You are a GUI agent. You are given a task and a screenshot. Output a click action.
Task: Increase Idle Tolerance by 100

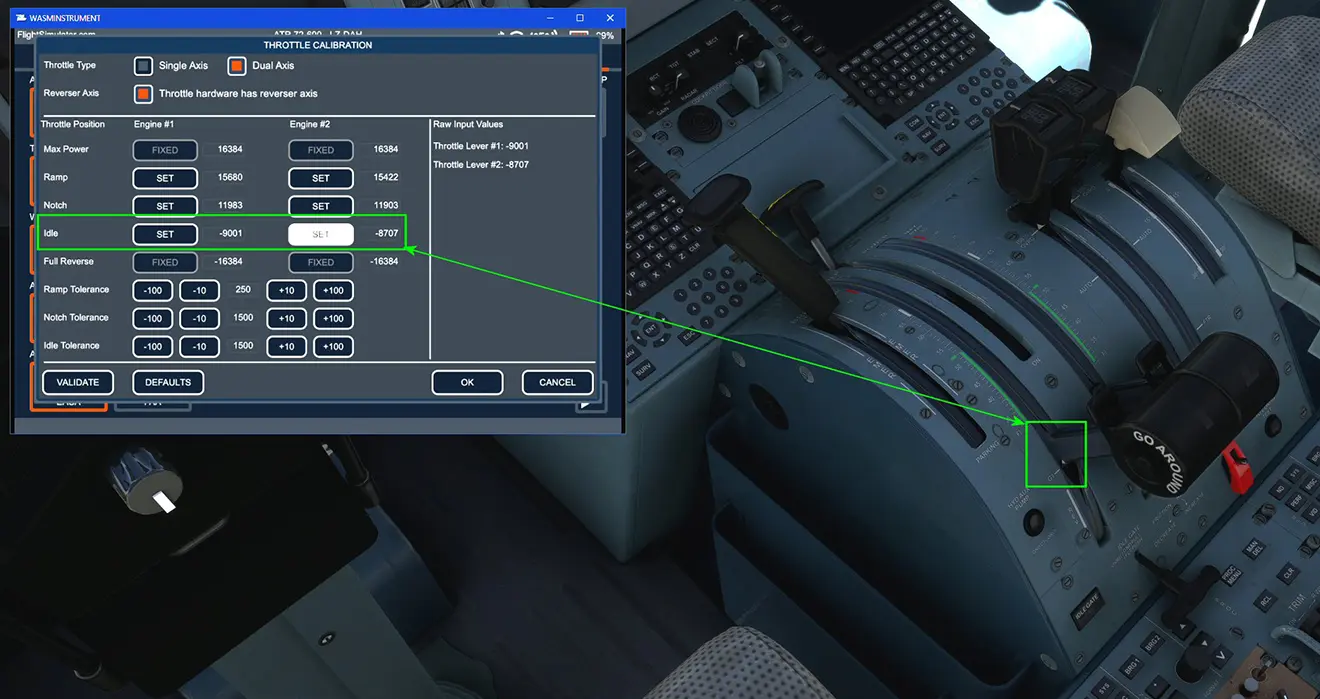[334, 346]
